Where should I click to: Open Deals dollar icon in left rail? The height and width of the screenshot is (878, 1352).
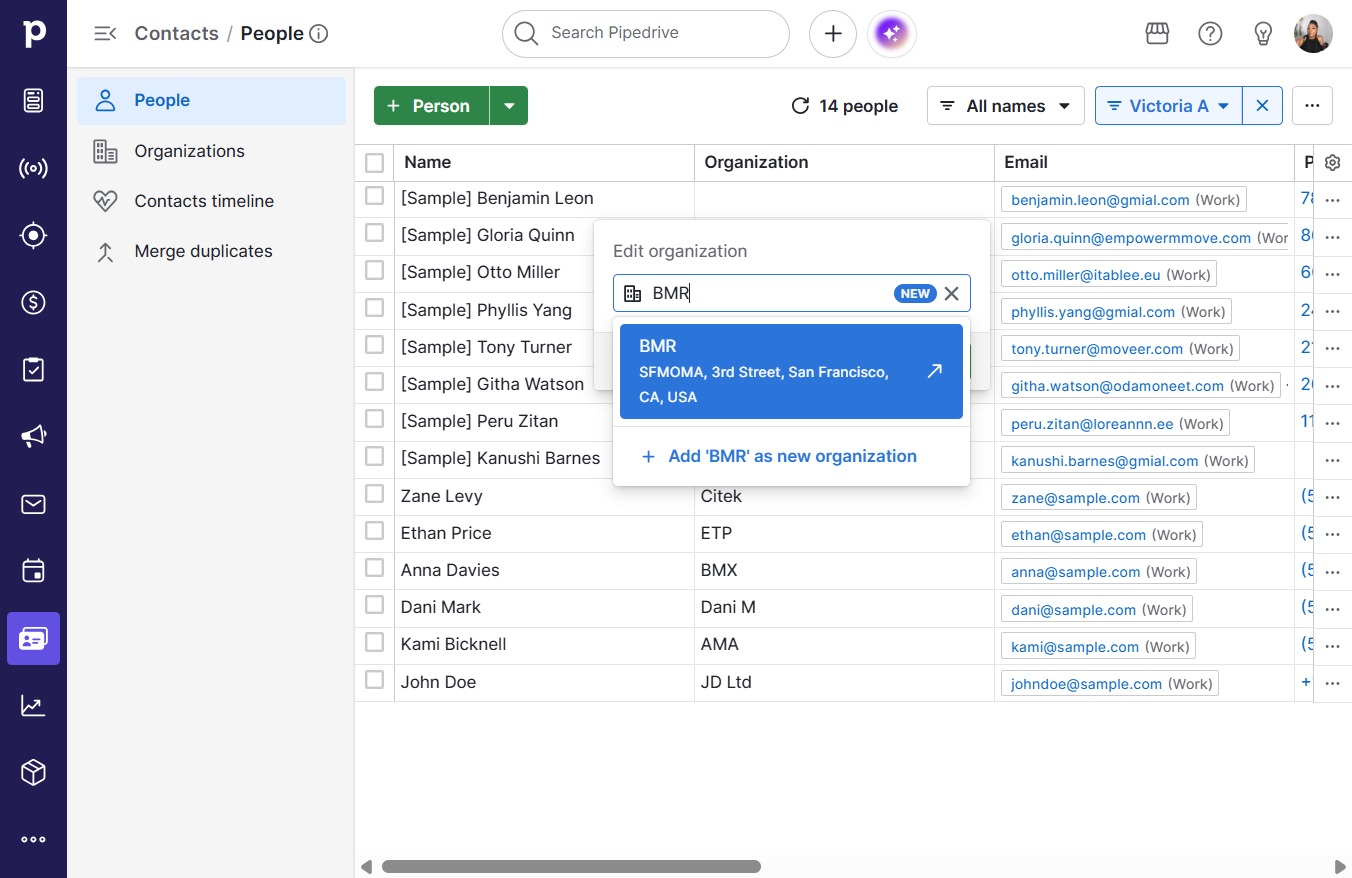[x=33, y=302]
